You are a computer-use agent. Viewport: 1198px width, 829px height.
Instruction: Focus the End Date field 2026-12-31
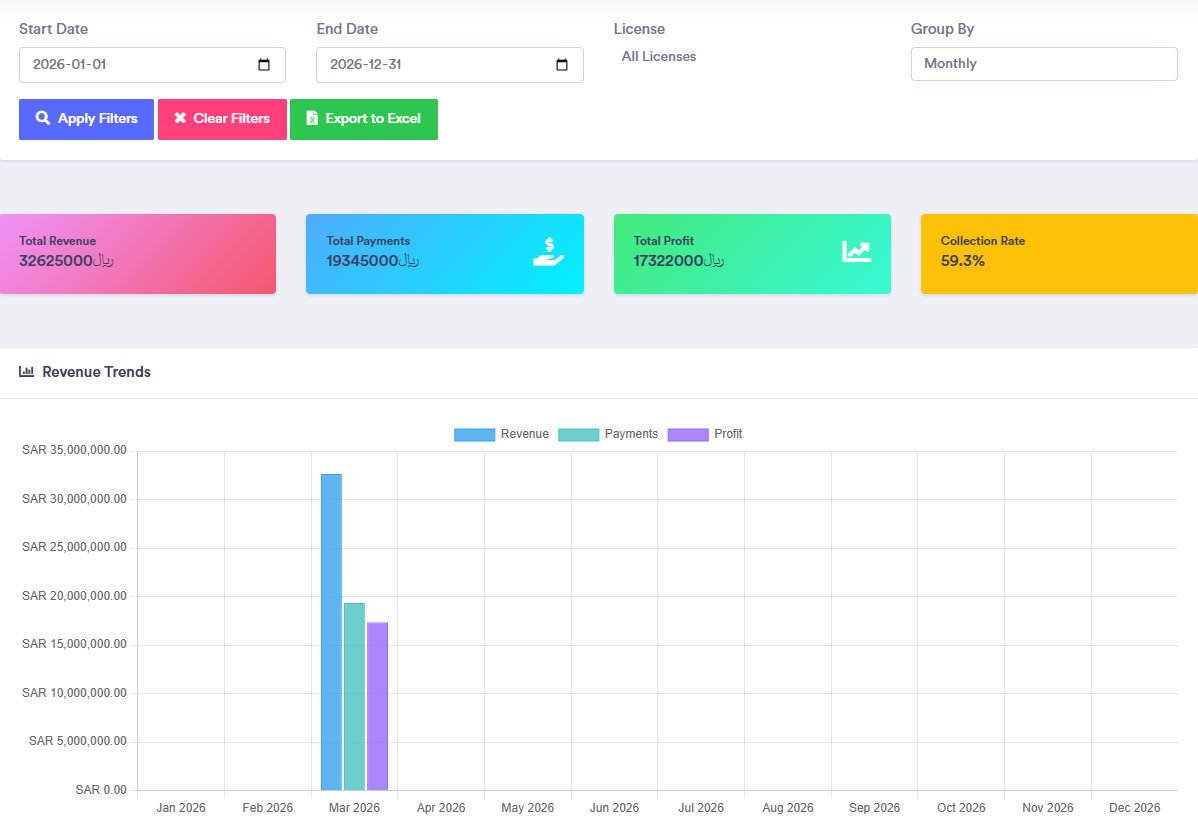tap(450, 65)
